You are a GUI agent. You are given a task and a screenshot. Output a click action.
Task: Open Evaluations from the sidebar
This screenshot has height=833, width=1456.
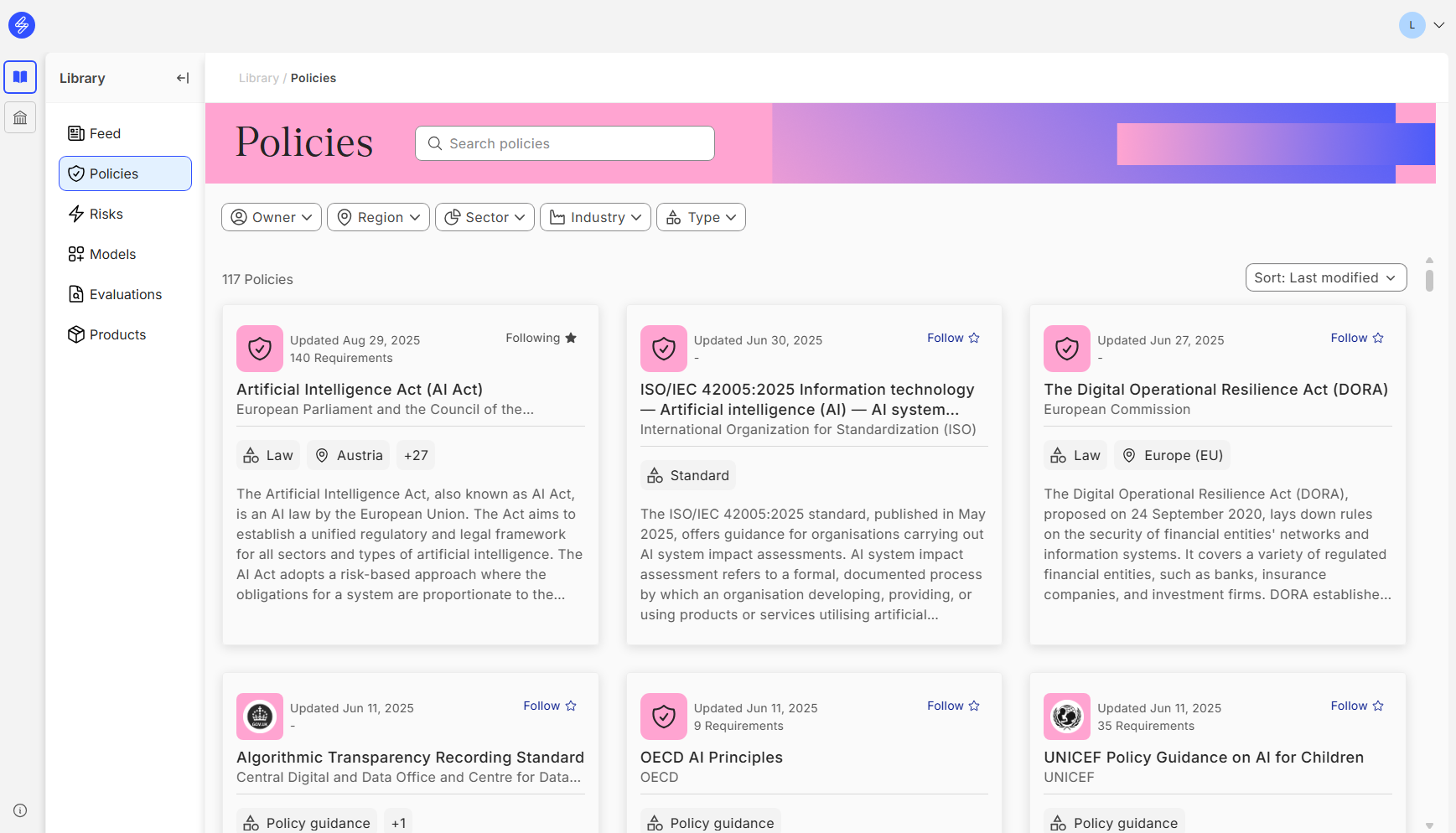pyautogui.click(x=125, y=294)
